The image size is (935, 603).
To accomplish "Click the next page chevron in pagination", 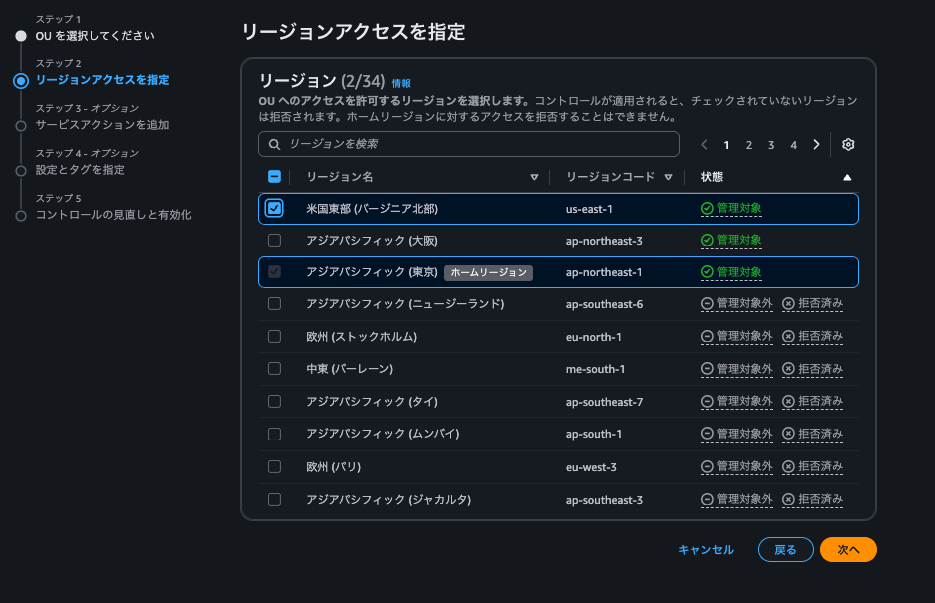I will coord(815,144).
